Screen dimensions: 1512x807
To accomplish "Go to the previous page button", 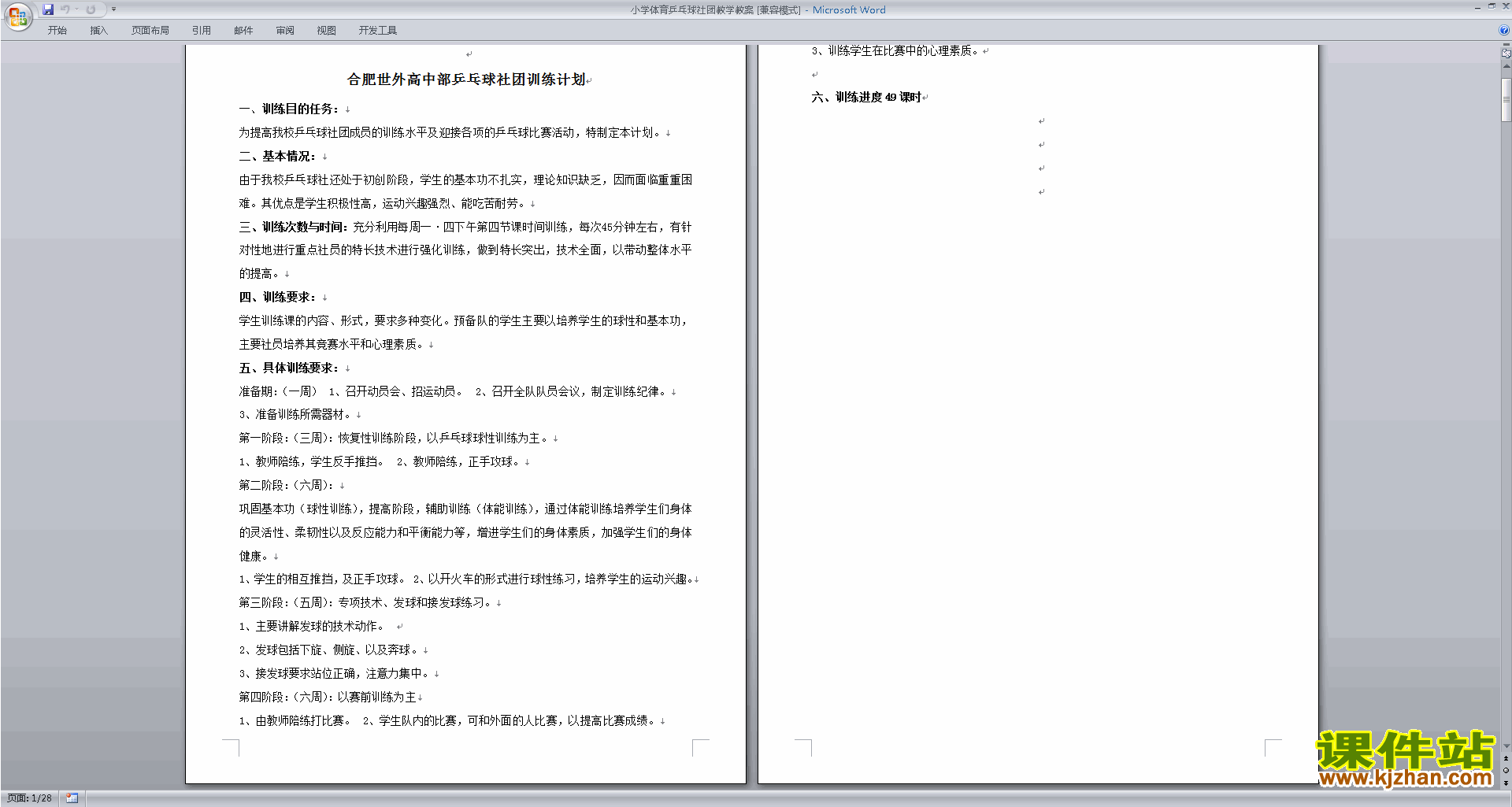I will [1506, 759].
